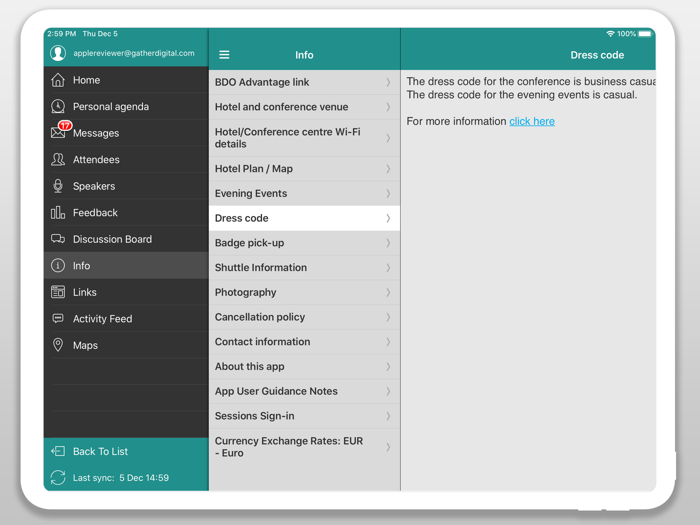Click the Personal agenda clock icon
This screenshot has height=525, width=700.
point(58,106)
